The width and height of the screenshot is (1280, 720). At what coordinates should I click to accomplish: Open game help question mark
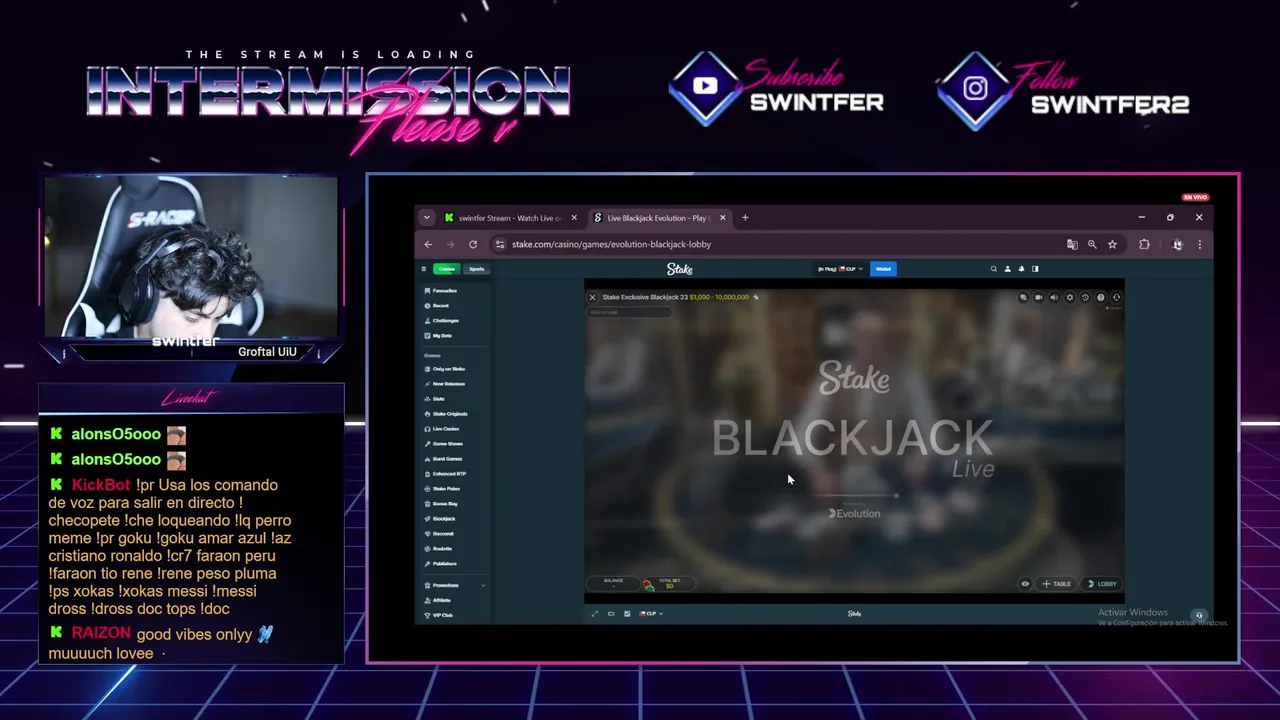[x=1101, y=297]
